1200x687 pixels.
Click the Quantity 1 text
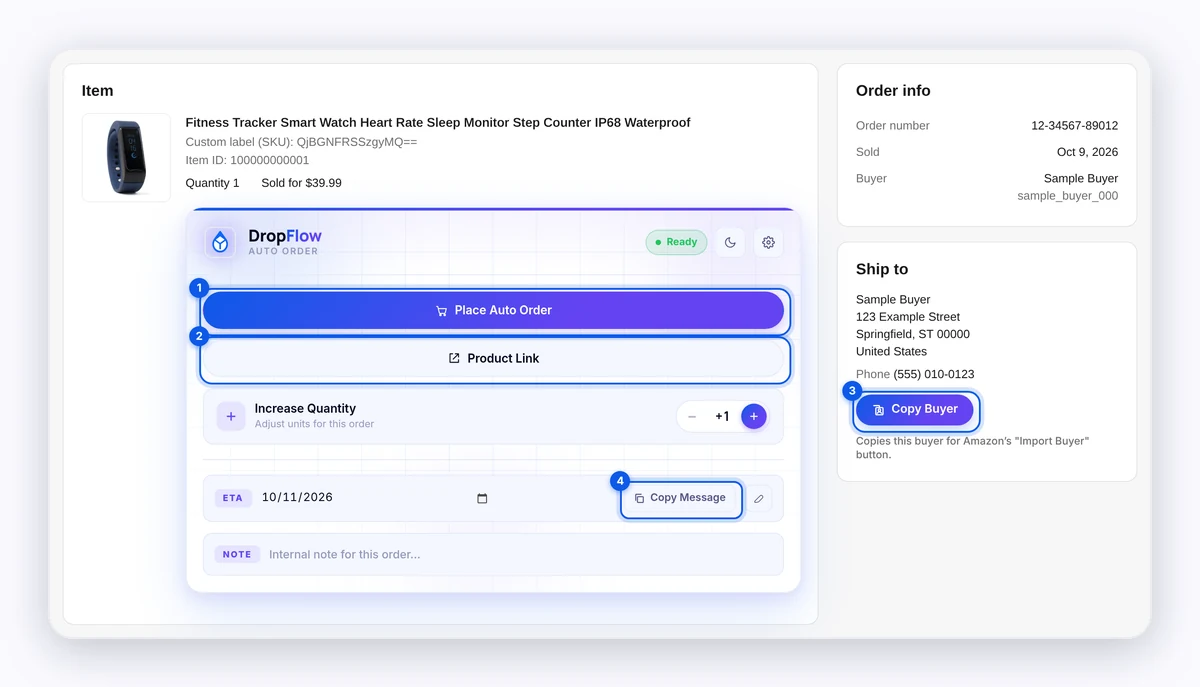point(212,183)
